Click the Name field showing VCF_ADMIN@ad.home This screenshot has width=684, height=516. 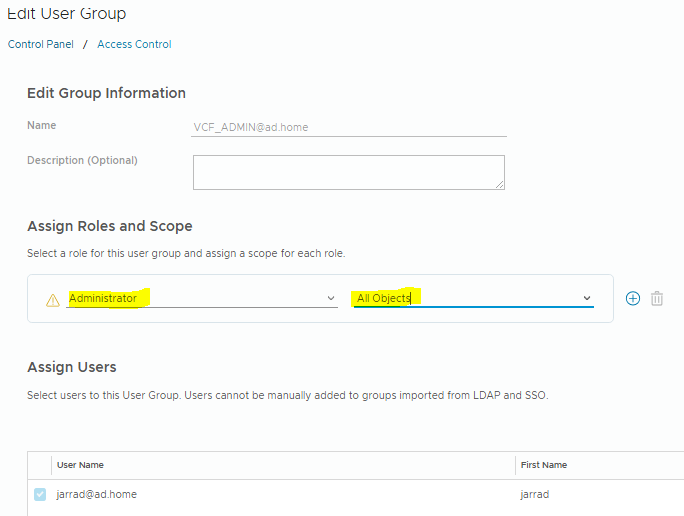[348, 127]
